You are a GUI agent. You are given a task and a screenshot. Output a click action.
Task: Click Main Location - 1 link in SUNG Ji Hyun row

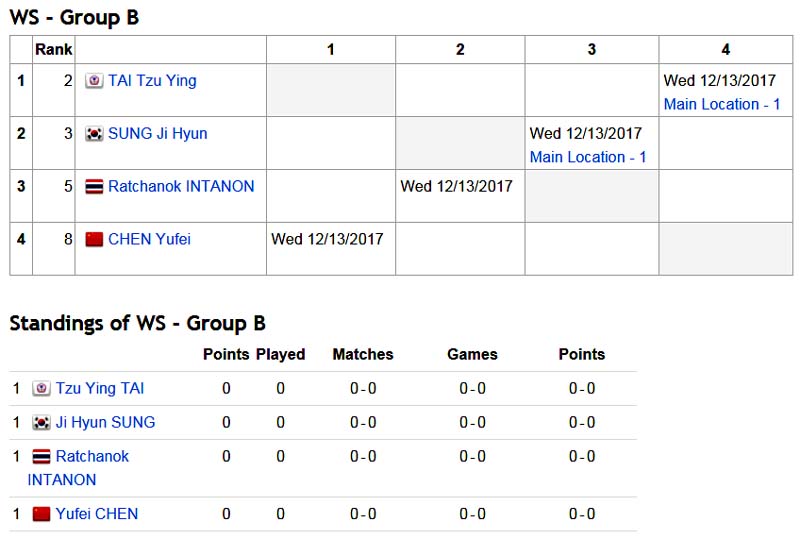click(x=588, y=157)
